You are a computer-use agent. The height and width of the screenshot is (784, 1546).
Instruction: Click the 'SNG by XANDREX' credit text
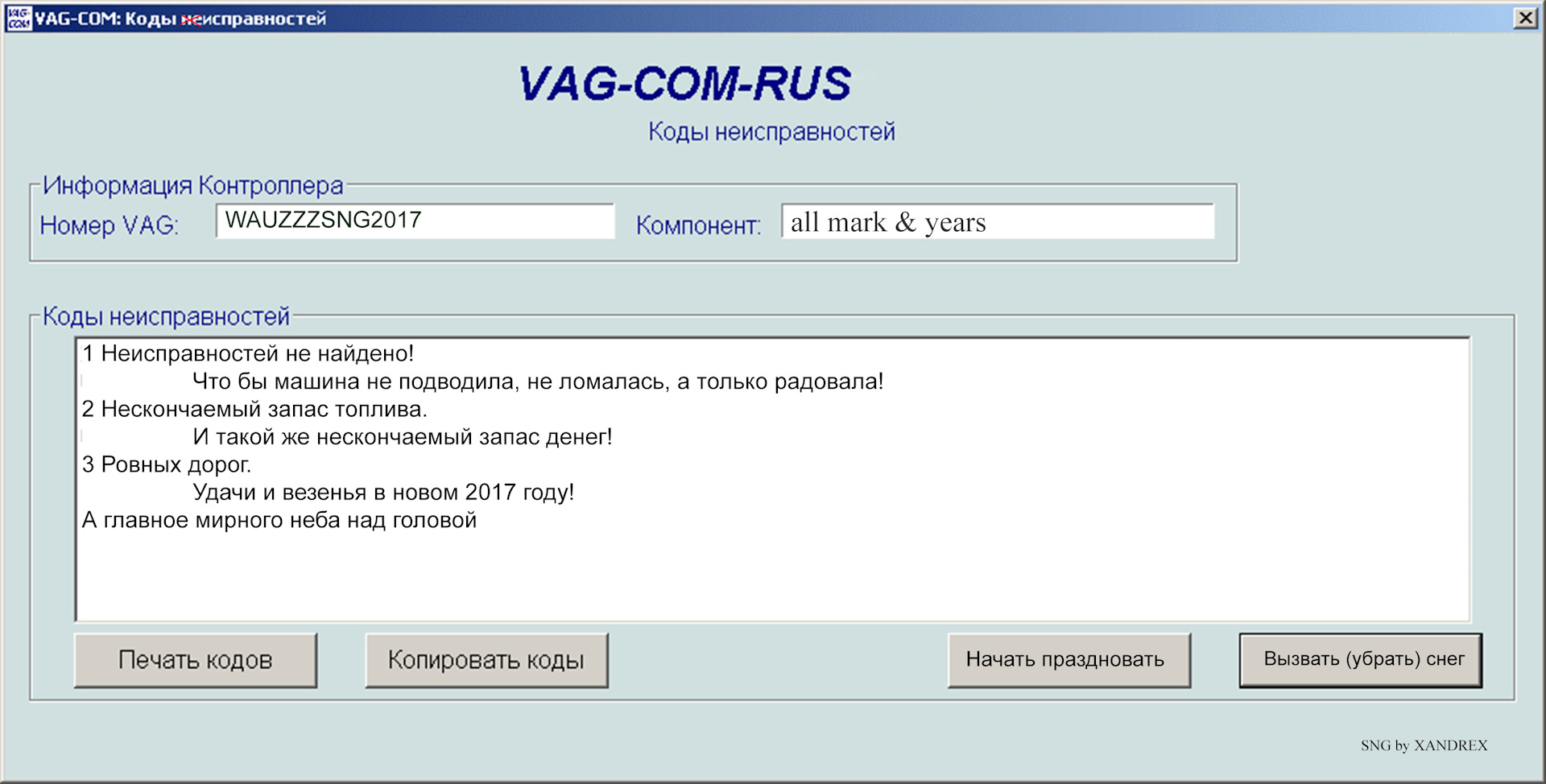click(1424, 745)
